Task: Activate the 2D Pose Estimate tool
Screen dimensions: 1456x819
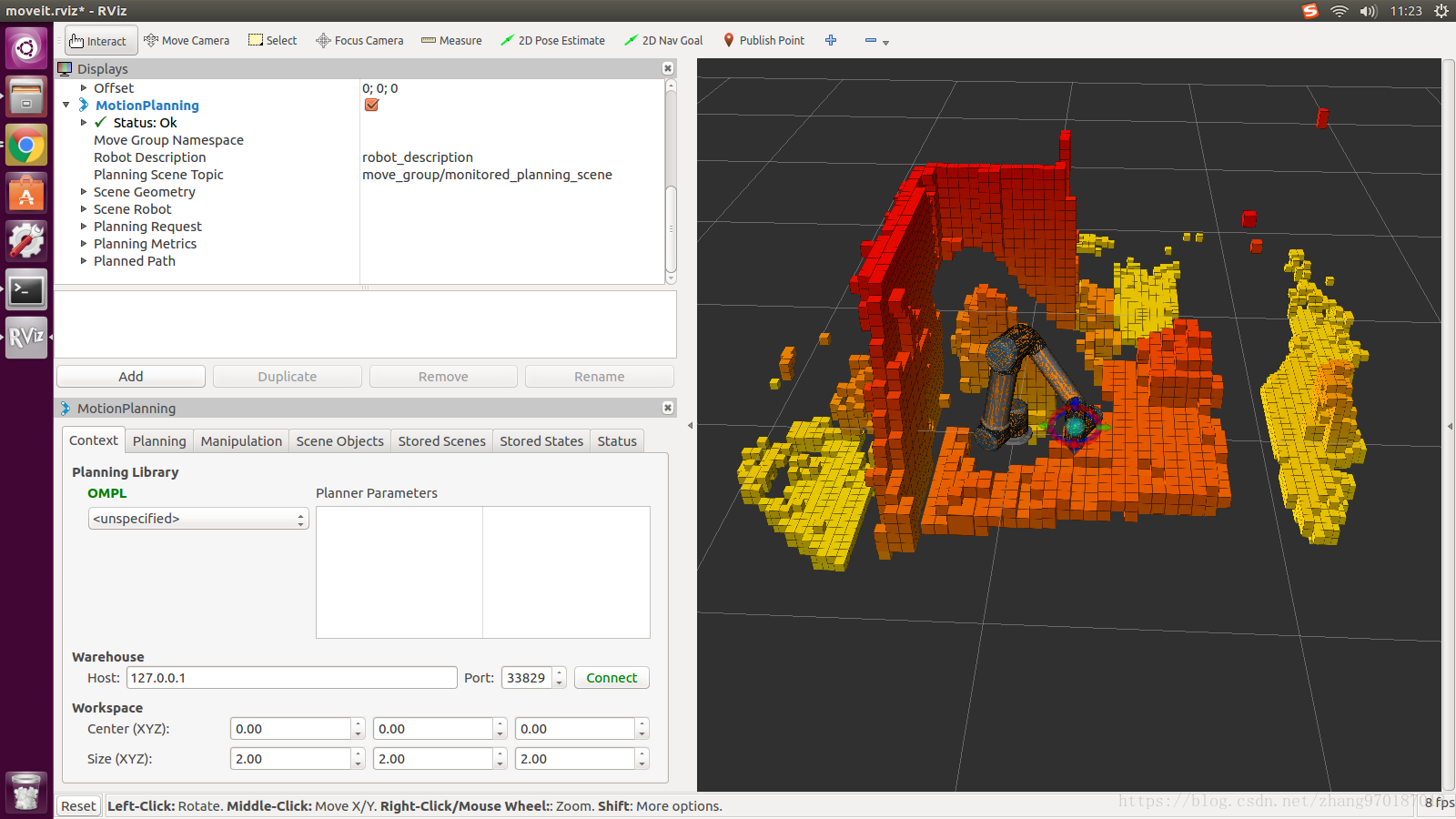Action: [x=552, y=41]
